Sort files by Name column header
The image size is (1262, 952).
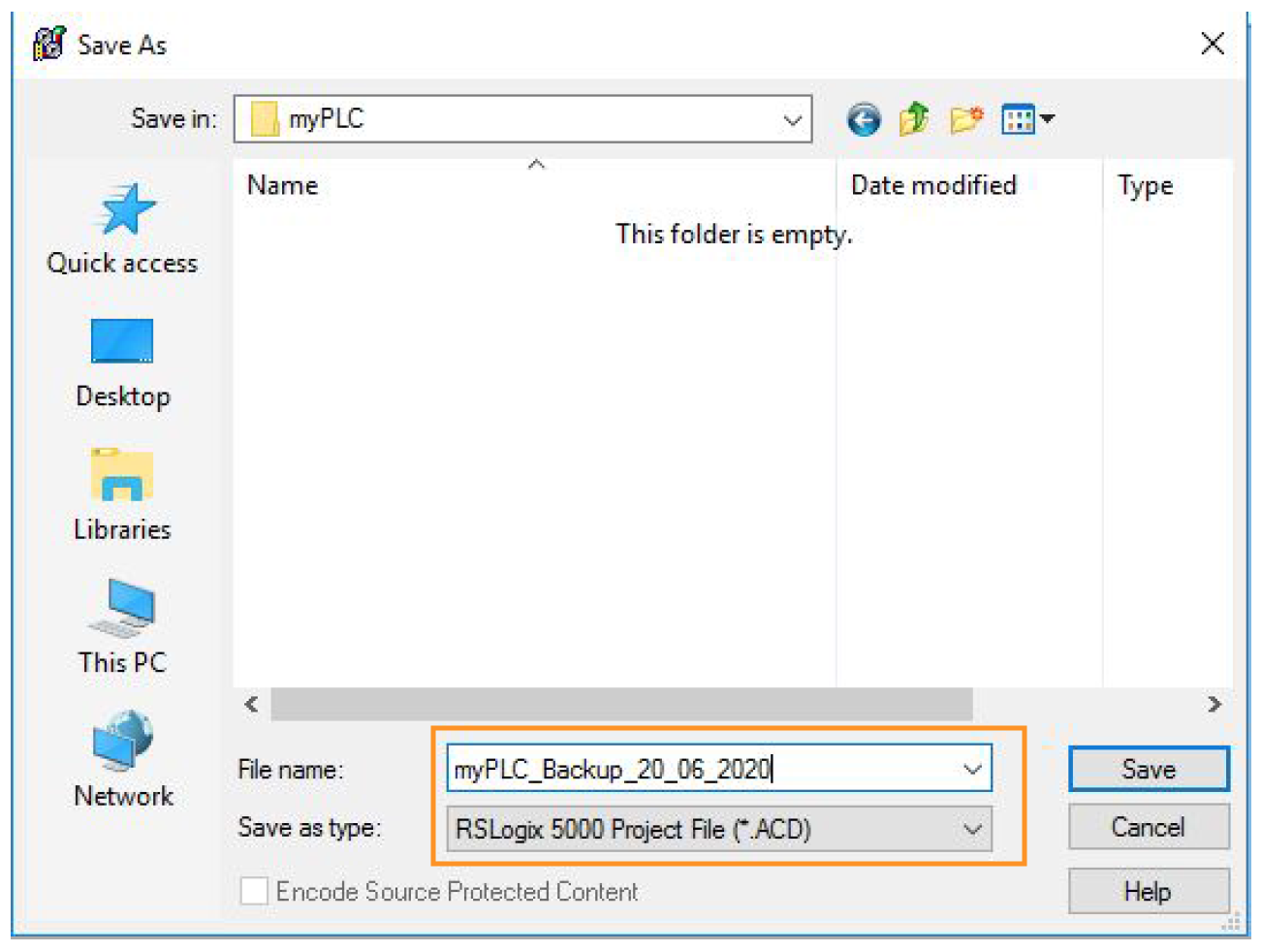[x=282, y=185]
